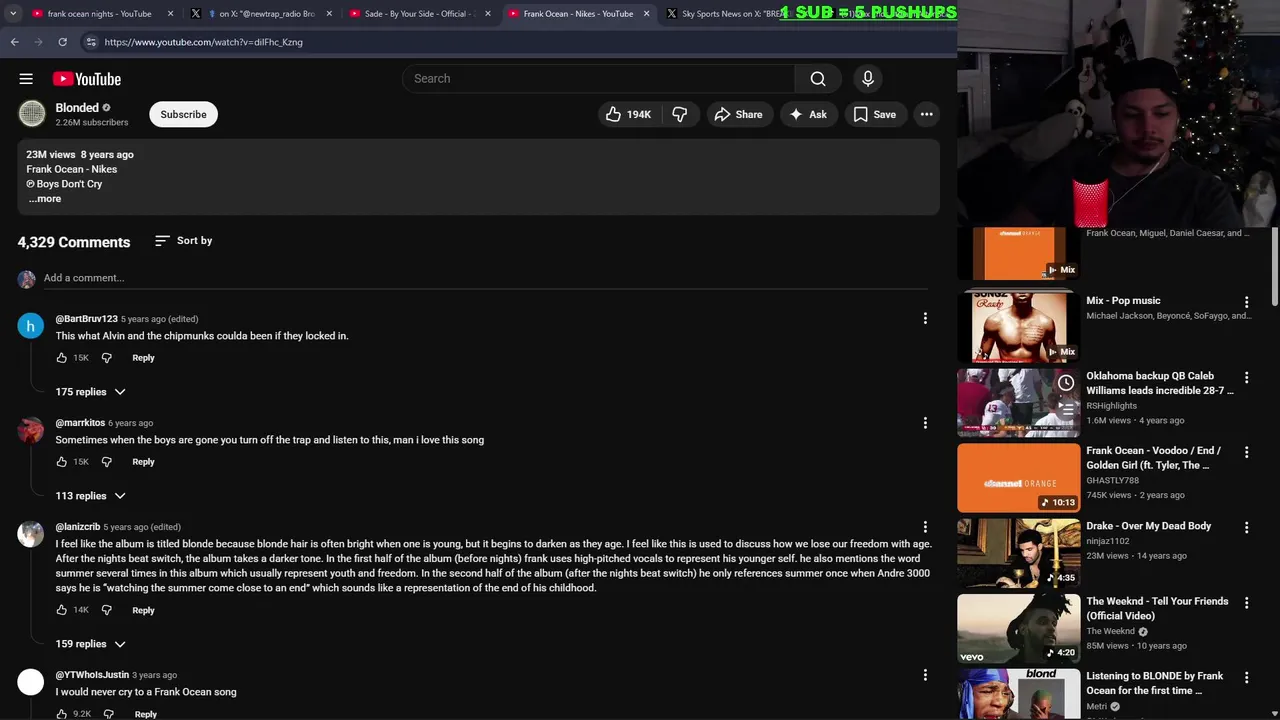Expand 113 replies thread

91,496
